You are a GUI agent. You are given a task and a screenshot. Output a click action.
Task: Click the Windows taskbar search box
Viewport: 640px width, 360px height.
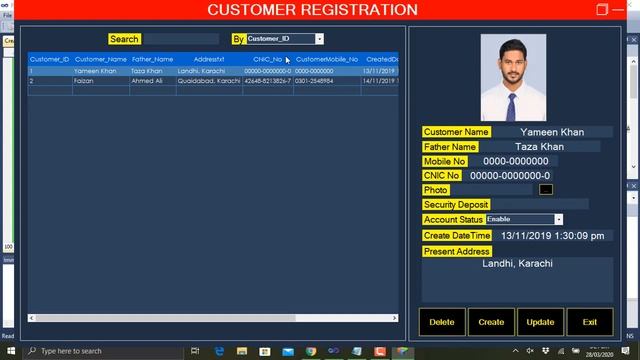pyautogui.click(x=103, y=351)
